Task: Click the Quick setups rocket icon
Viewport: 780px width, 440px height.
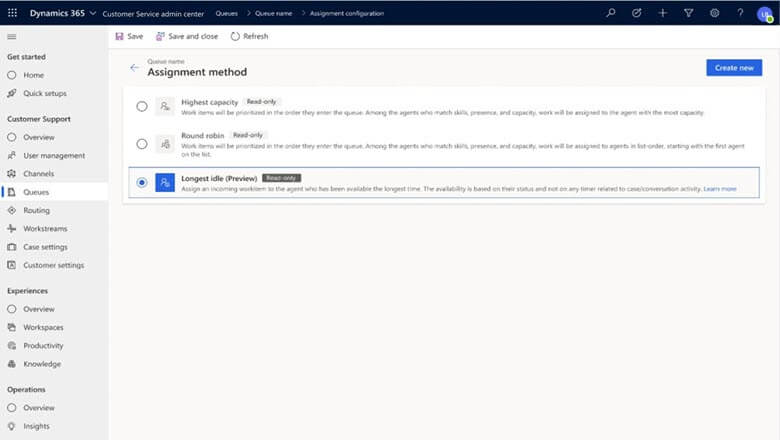Action: (12, 93)
